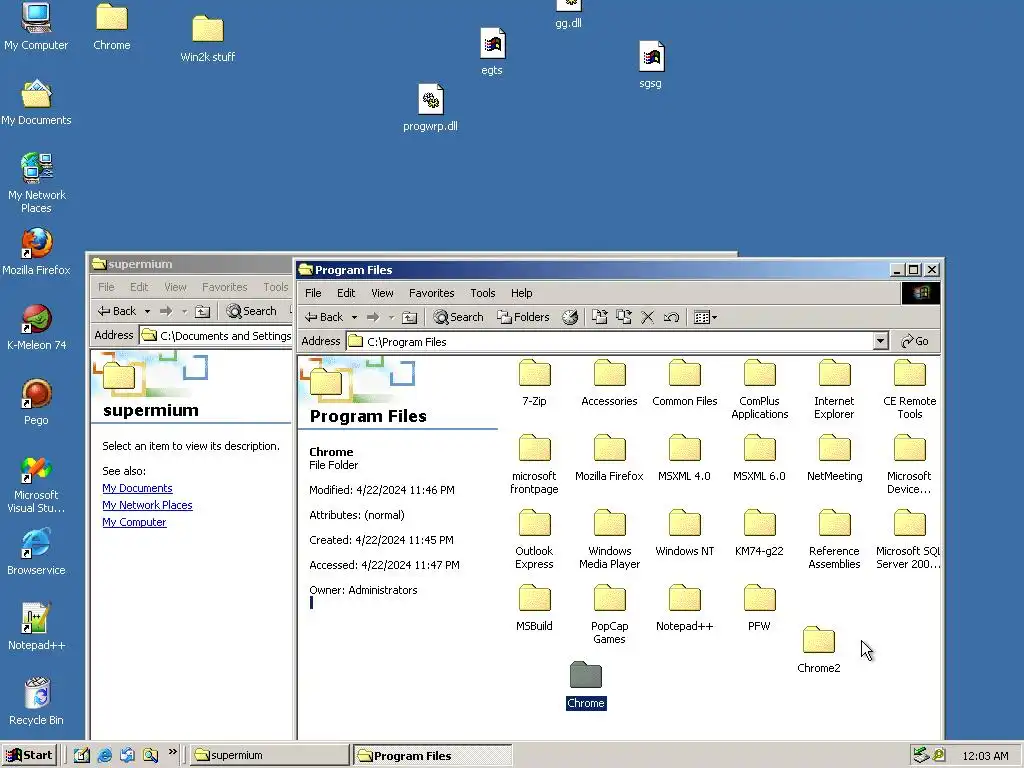Screen dimensions: 1024x768
Task: Select the Common Files folder
Action: (x=684, y=383)
